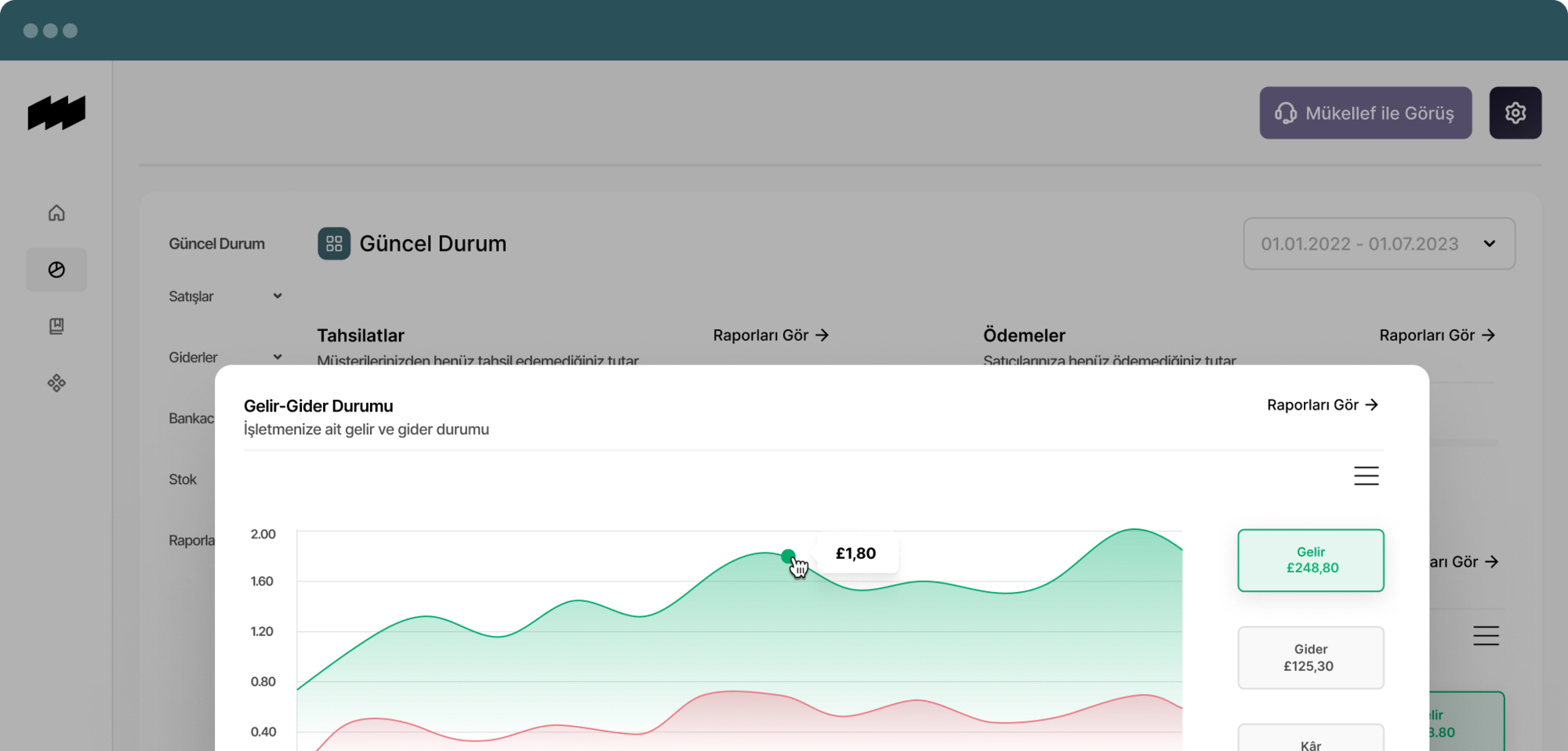Viewport: 1568px width, 751px height.
Task: Open the integrations diamond-grid sidebar icon
Action: click(56, 383)
